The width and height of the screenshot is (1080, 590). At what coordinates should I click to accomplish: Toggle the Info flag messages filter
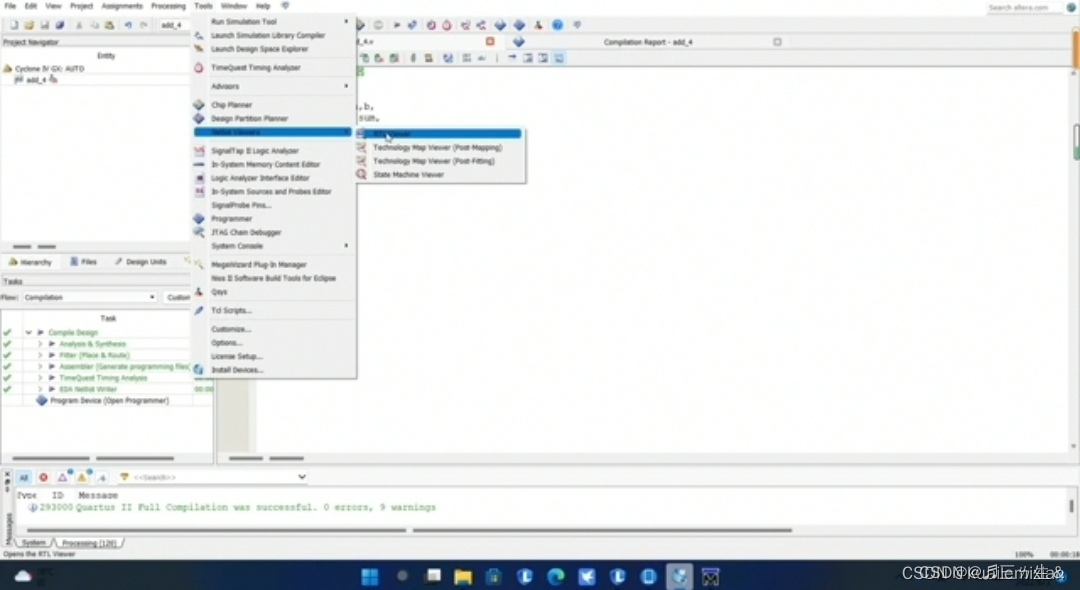click(x=102, y=477)
